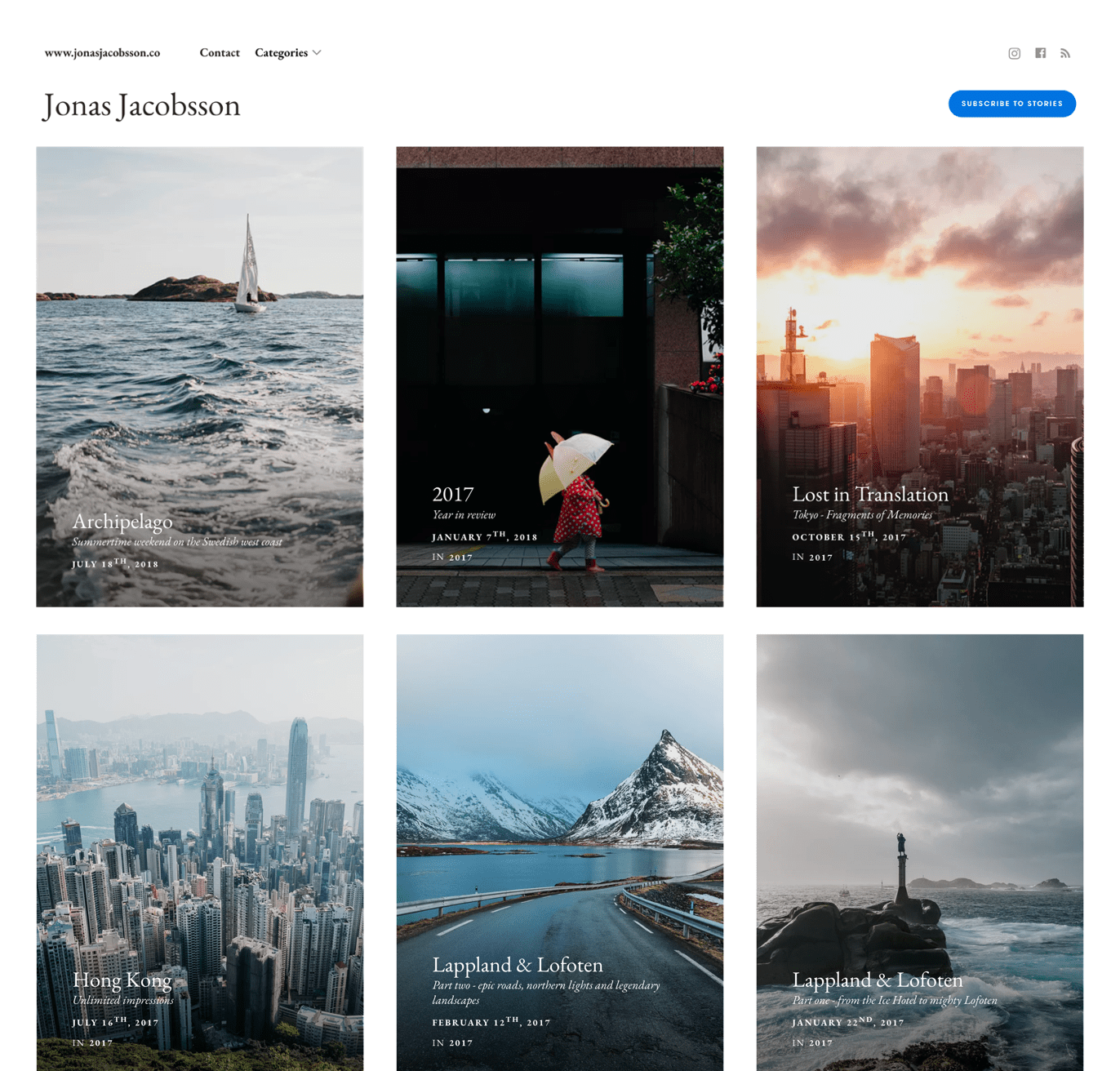Open the Hong Kong story
The image size is (1120, 1071).
(122, 980)
